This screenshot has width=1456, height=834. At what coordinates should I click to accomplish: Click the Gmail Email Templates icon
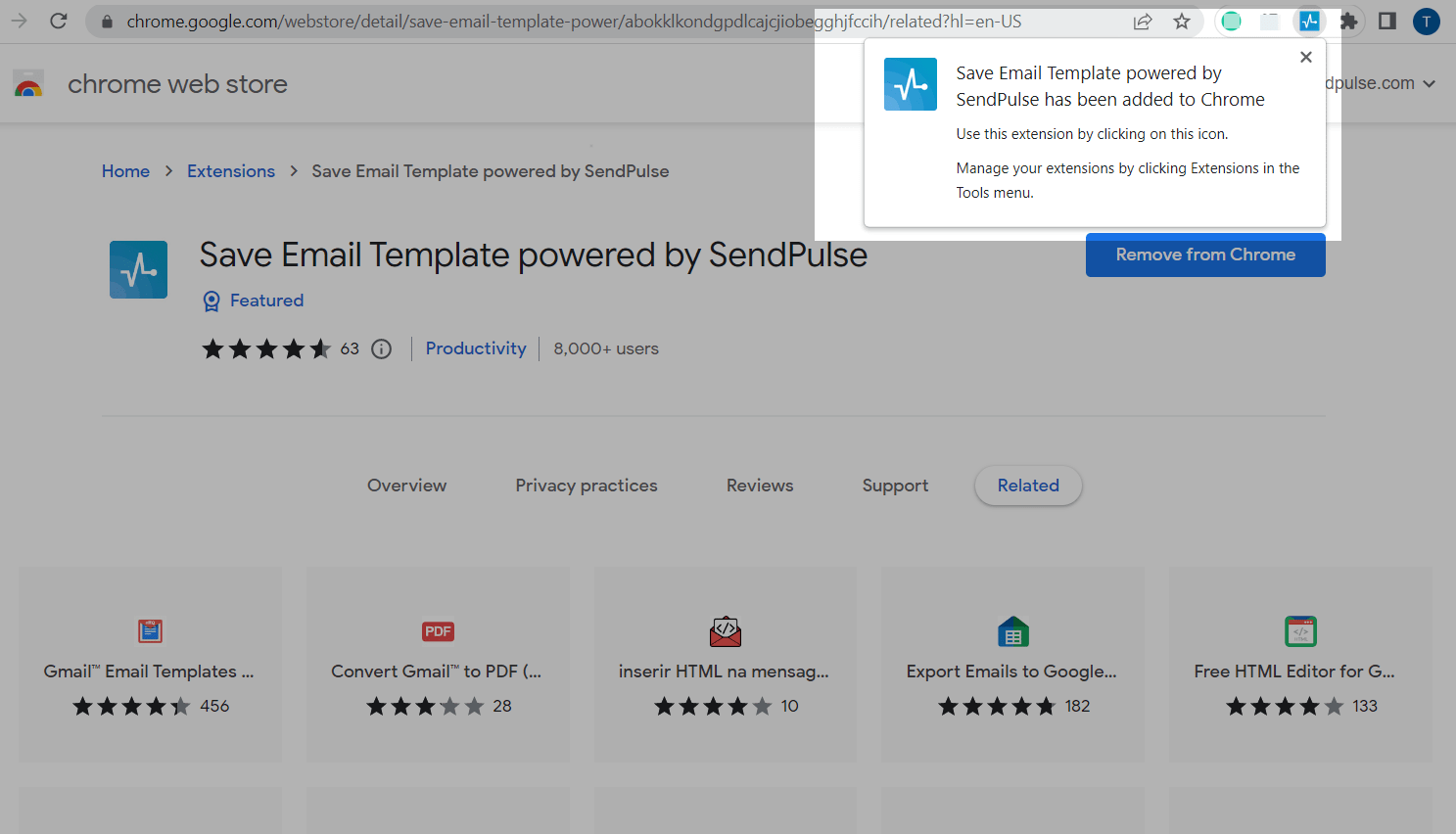[x=150, y=631]
